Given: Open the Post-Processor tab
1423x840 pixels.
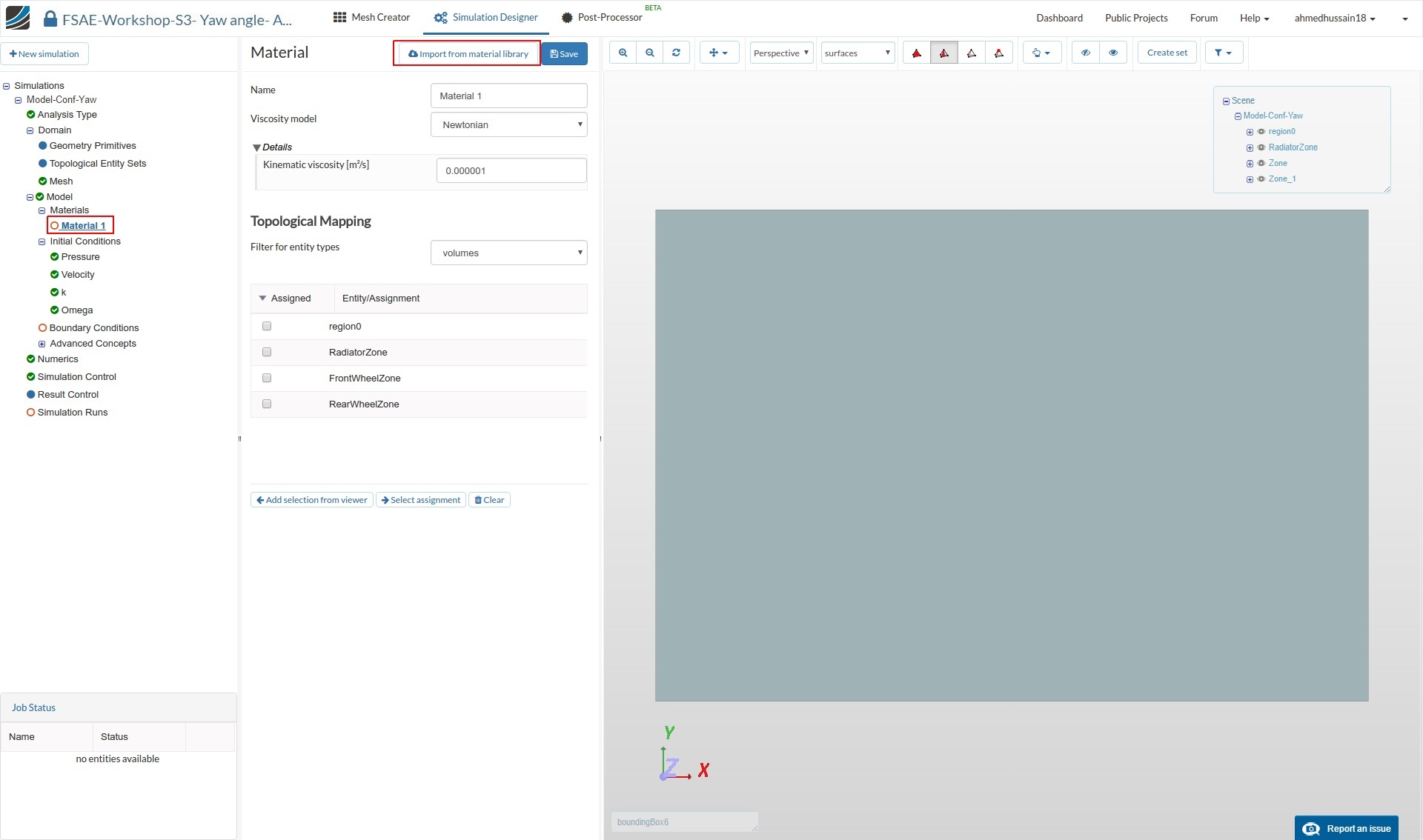Looking at the screenshot, I should click(602, 17).
